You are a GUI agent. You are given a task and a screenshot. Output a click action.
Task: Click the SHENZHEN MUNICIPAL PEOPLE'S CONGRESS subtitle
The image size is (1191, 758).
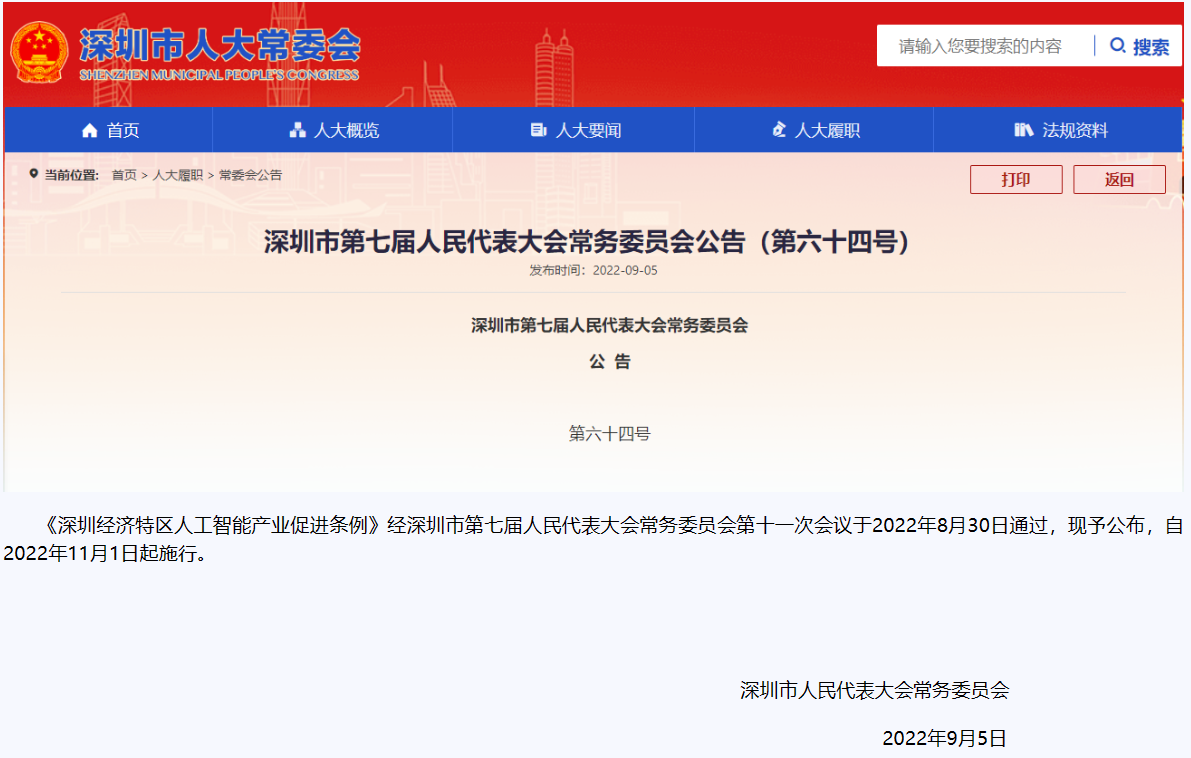219,74
